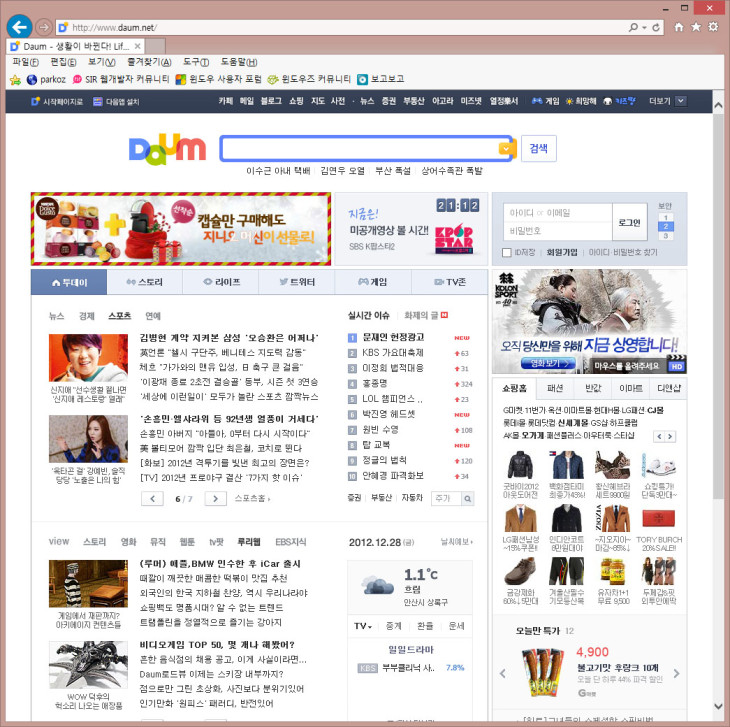
Task: Open the 키즈짱 link
Action: pyautogui.click(x=619, y=101)
